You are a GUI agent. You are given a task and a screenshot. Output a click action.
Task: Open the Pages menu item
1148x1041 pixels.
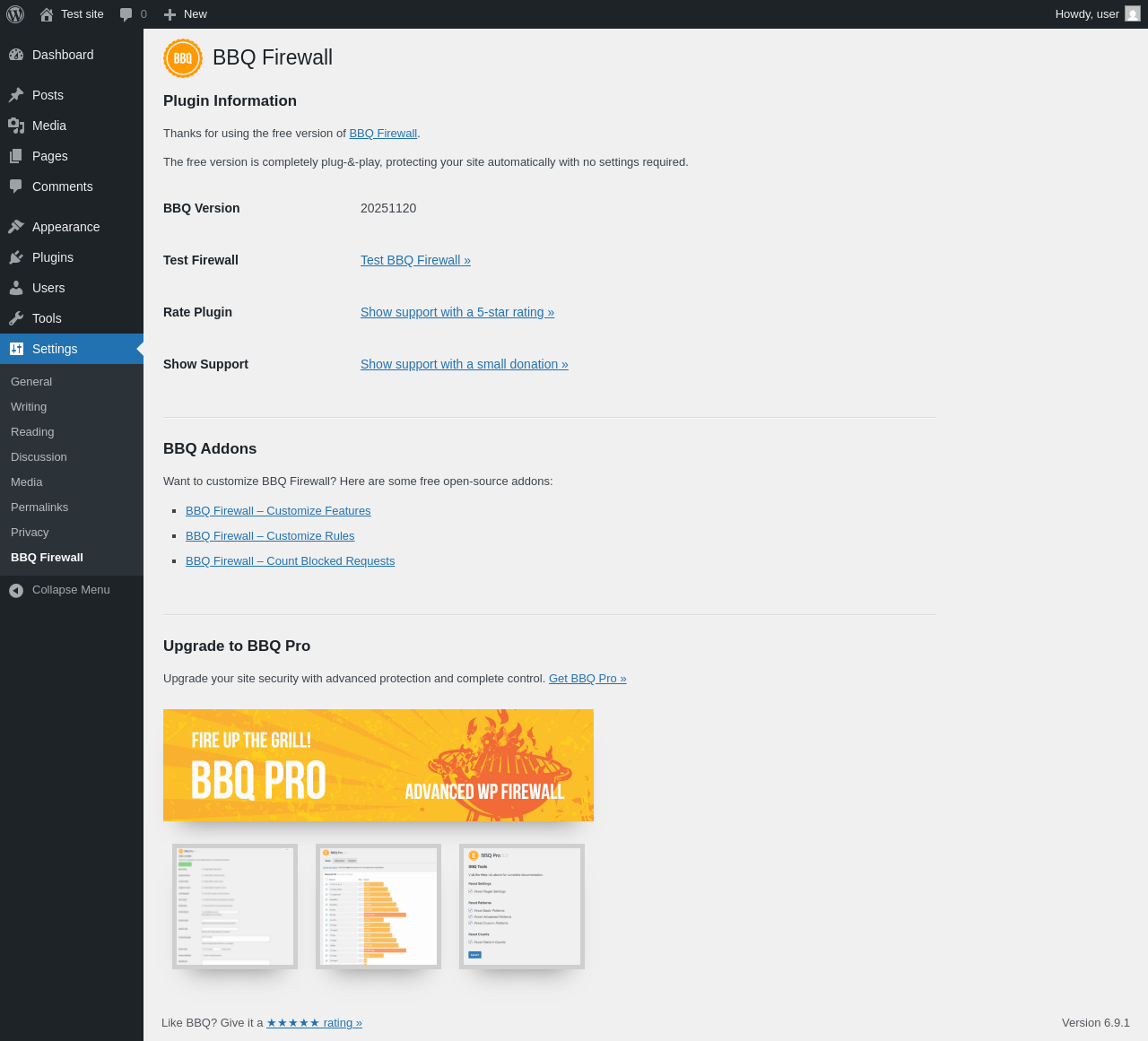[72, 156]
